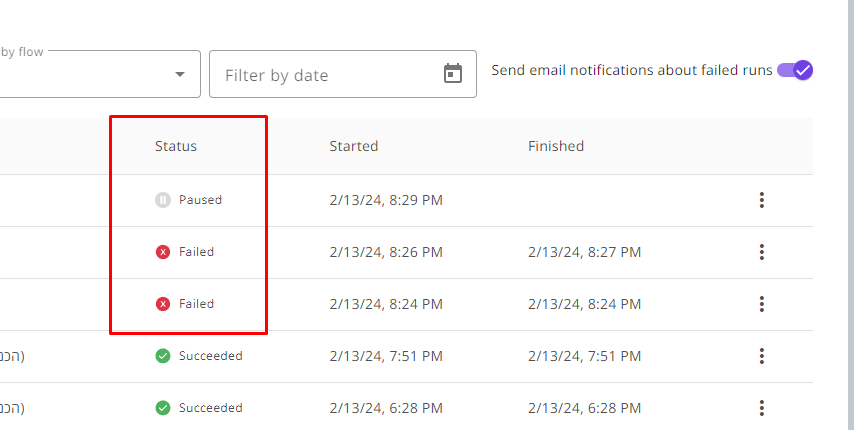The width and height of the screenshot is (855, 430).
Task: Expand the Filter by flow dropdown arrow
Action: point(179,74)
